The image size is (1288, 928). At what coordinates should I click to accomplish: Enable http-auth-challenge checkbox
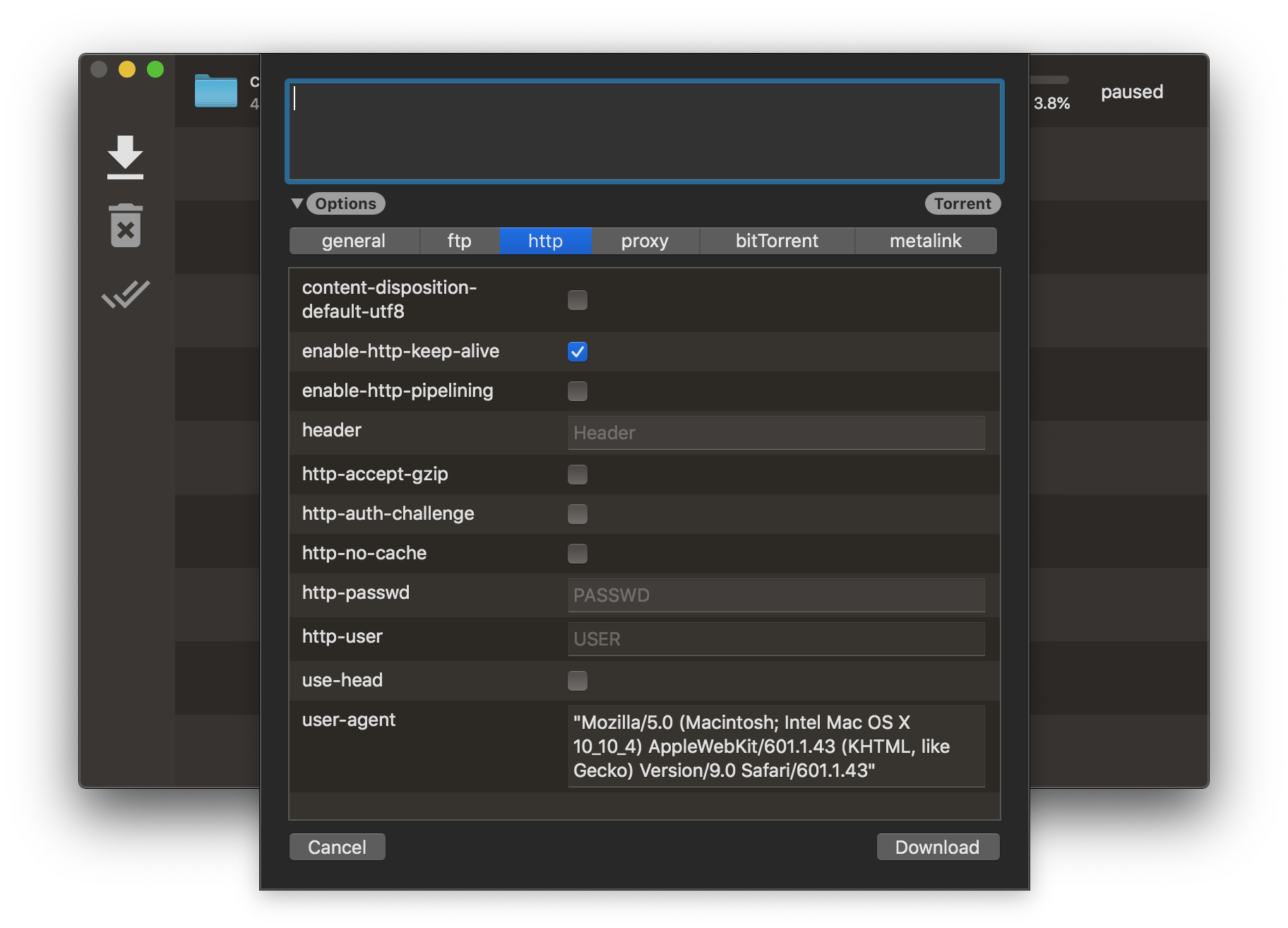pos(578,513)
